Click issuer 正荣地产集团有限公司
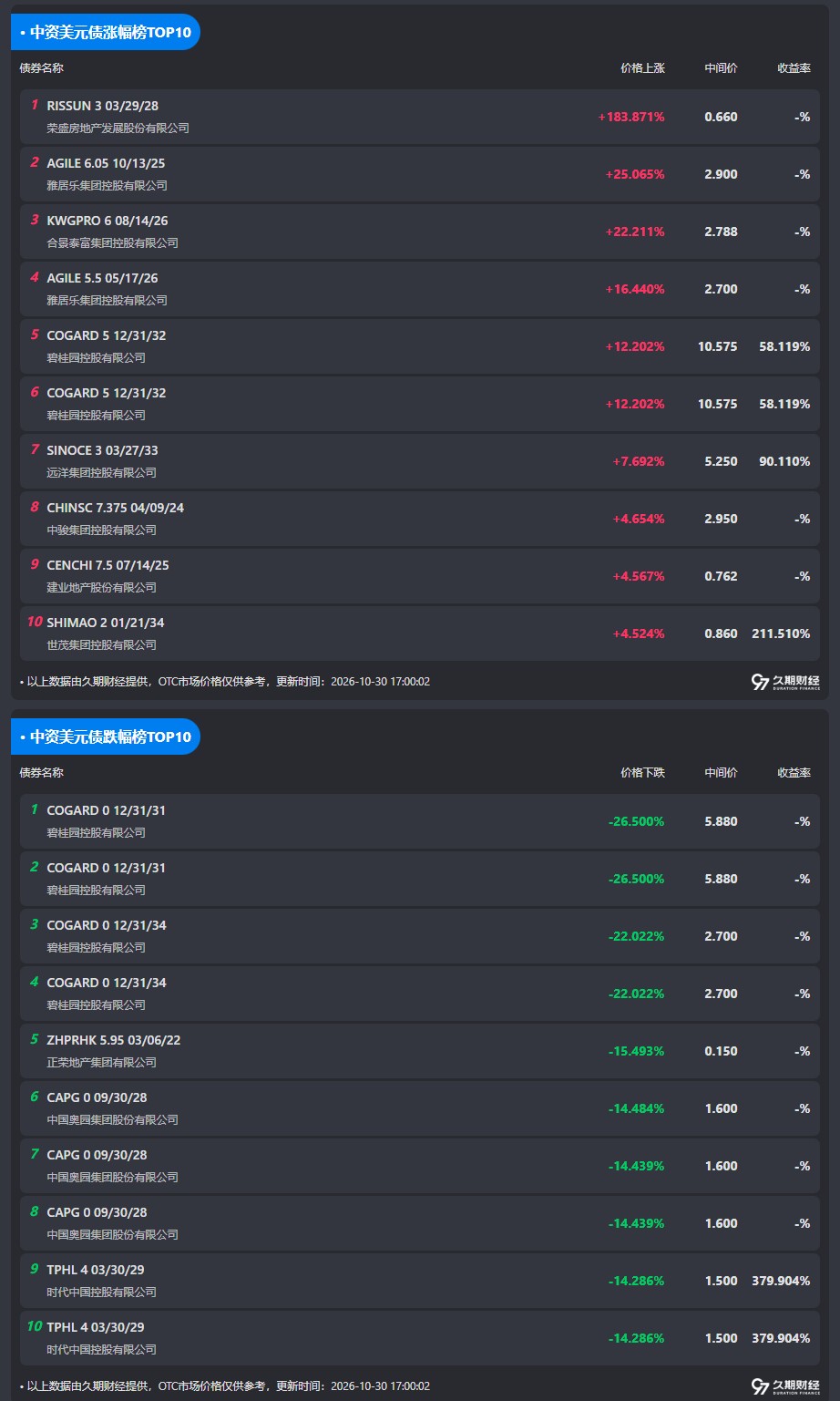The image size is (840, 1401). click(102, 1063)
